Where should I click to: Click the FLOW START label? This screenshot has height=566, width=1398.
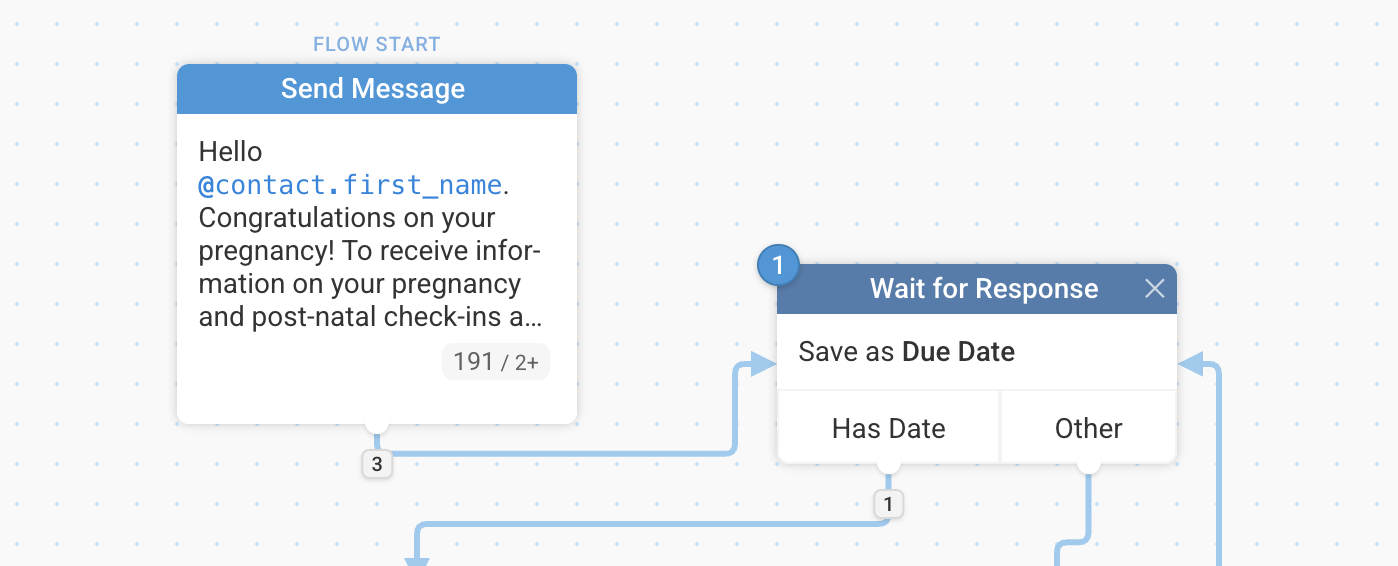pyautogui.click(x=376, y=45)
